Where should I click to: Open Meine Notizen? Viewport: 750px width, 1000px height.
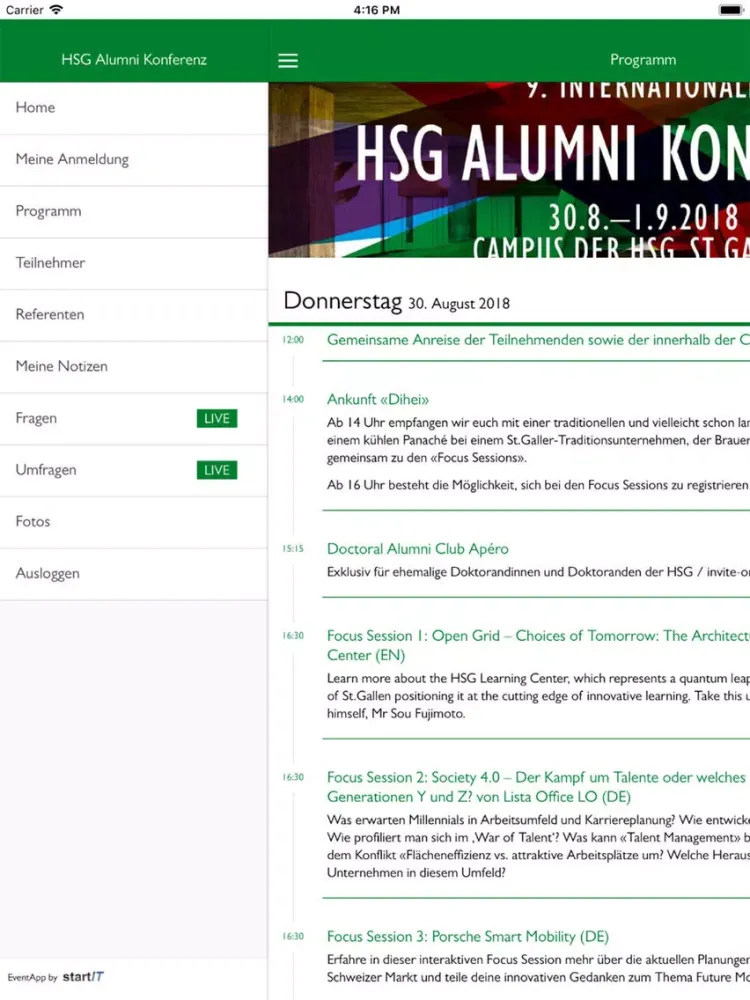[134, 367]
